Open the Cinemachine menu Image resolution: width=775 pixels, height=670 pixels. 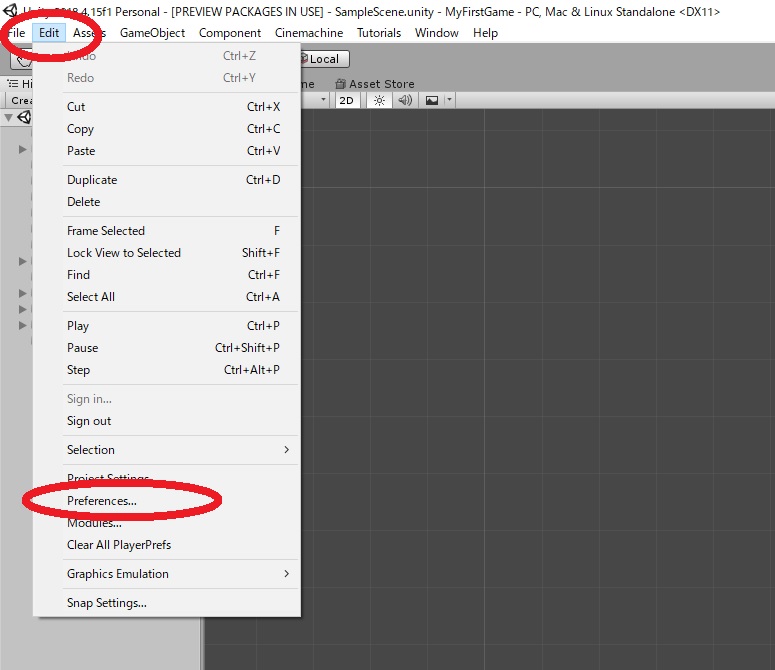pyautogui.click(x=309, y=33)
